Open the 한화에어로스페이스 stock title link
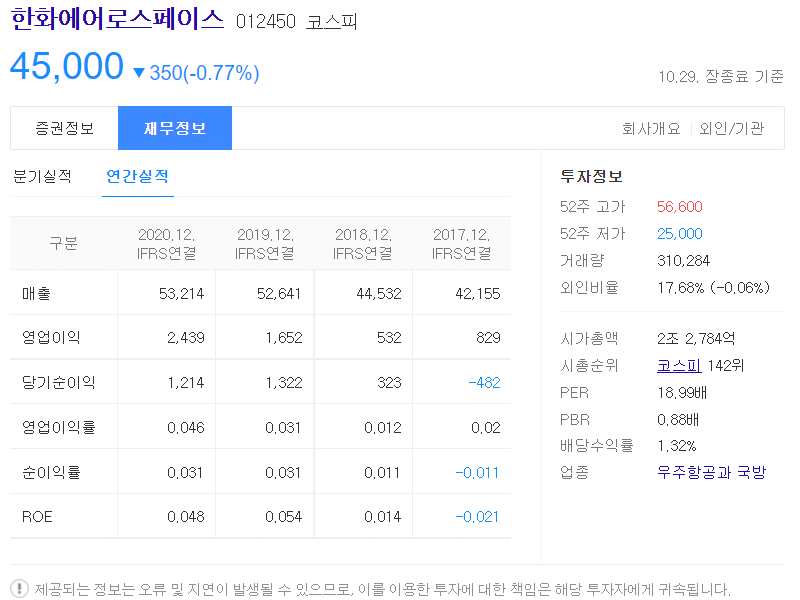Viewport: 800px width, 600px height. tap(117, 19)
